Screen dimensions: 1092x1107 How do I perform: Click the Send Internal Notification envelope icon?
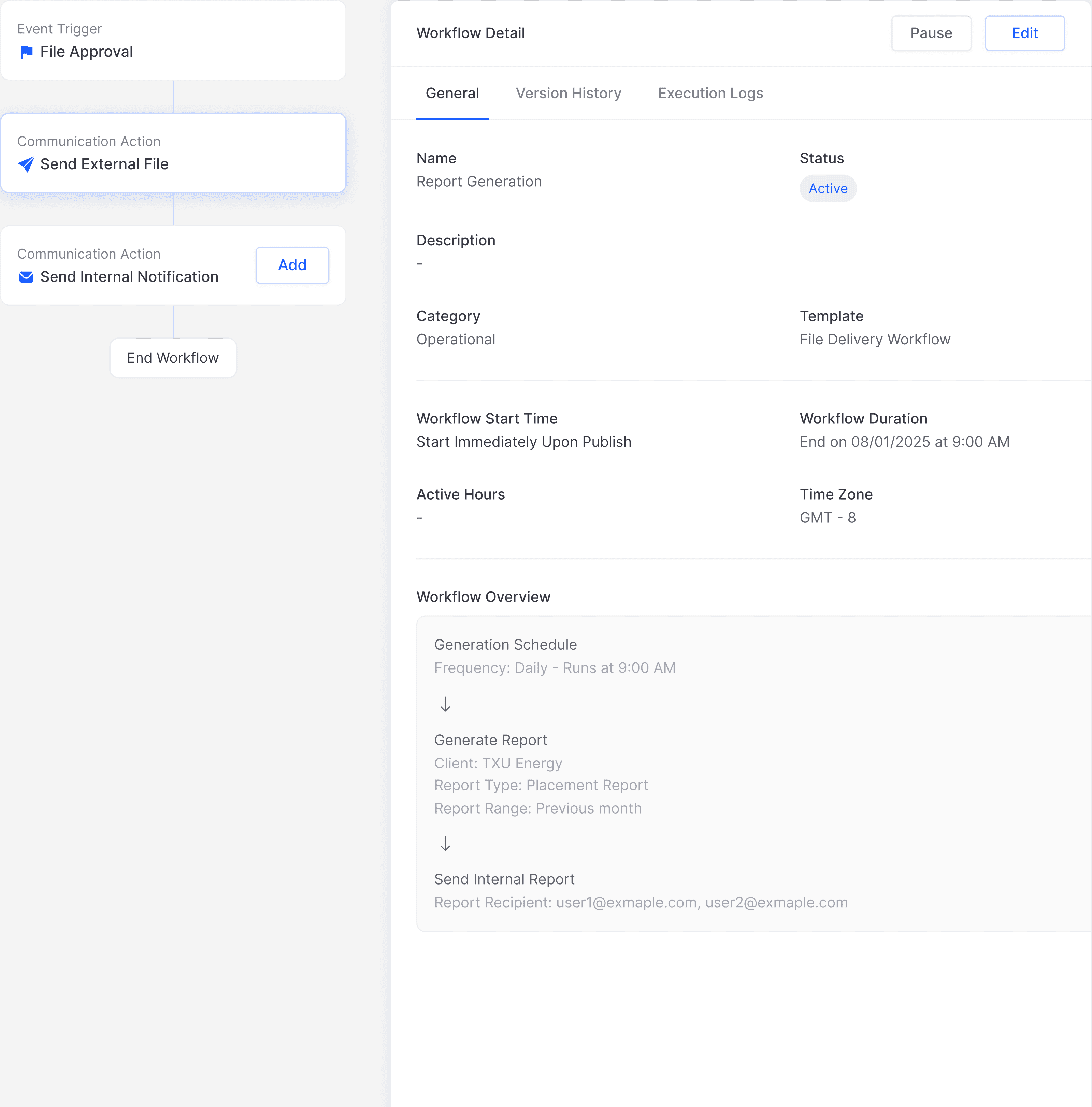26,277
